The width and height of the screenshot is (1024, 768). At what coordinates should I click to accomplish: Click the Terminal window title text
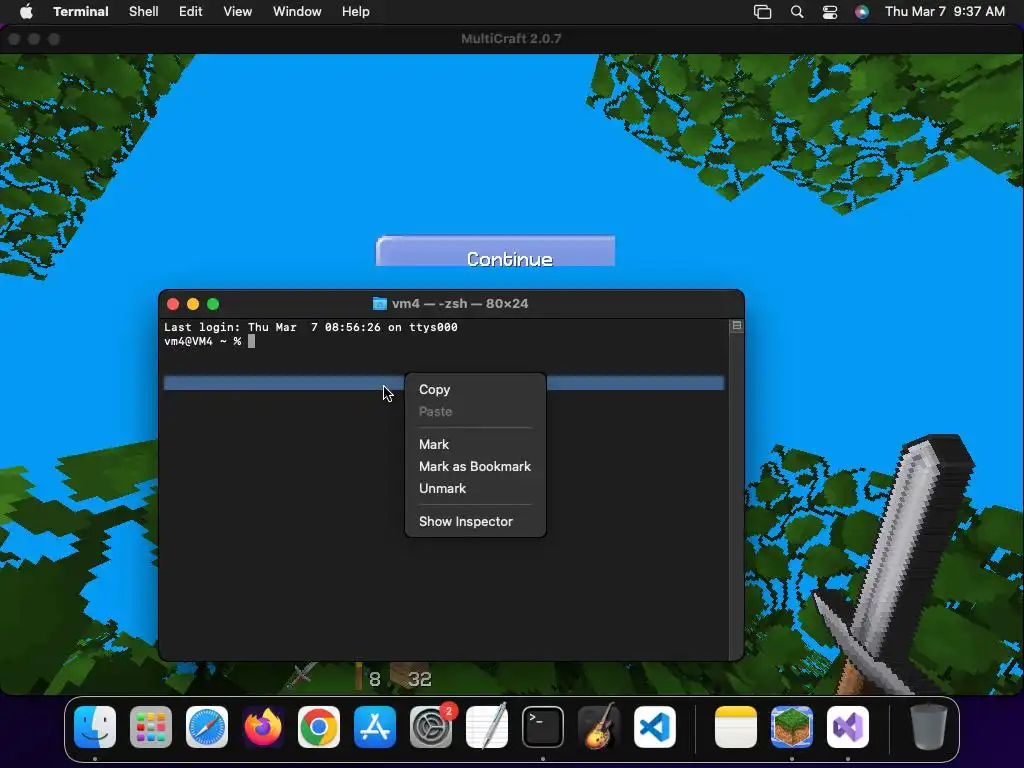(460, 304)
